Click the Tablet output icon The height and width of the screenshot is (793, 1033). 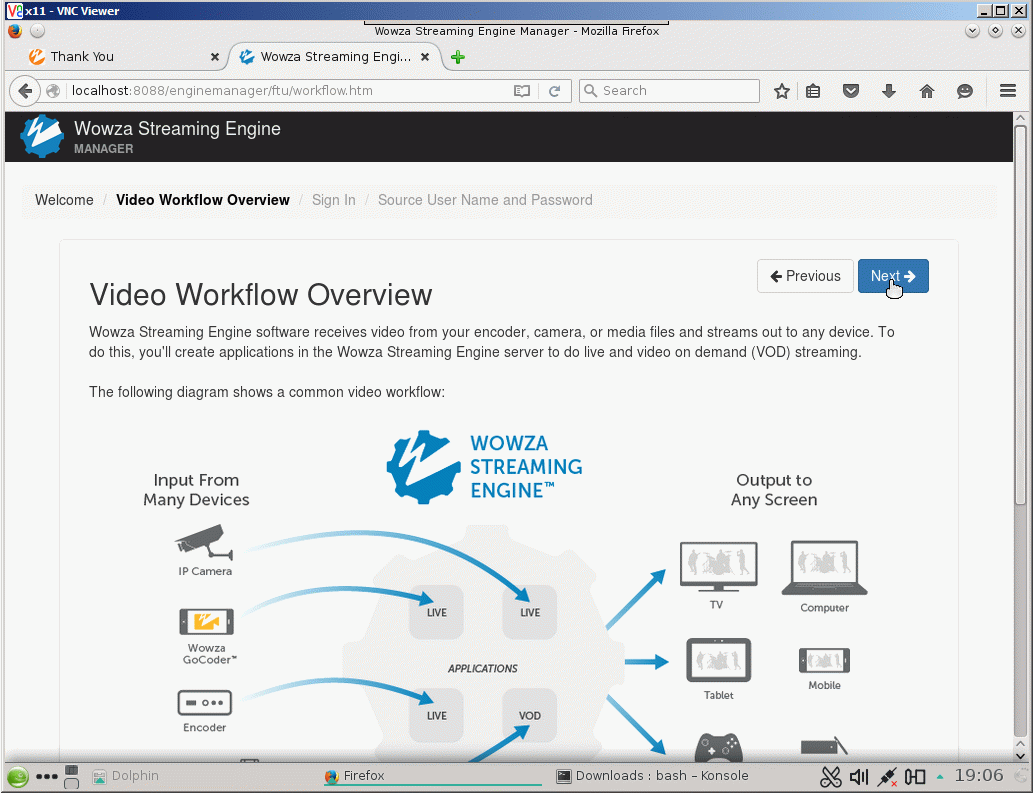(x=718, y=660)
